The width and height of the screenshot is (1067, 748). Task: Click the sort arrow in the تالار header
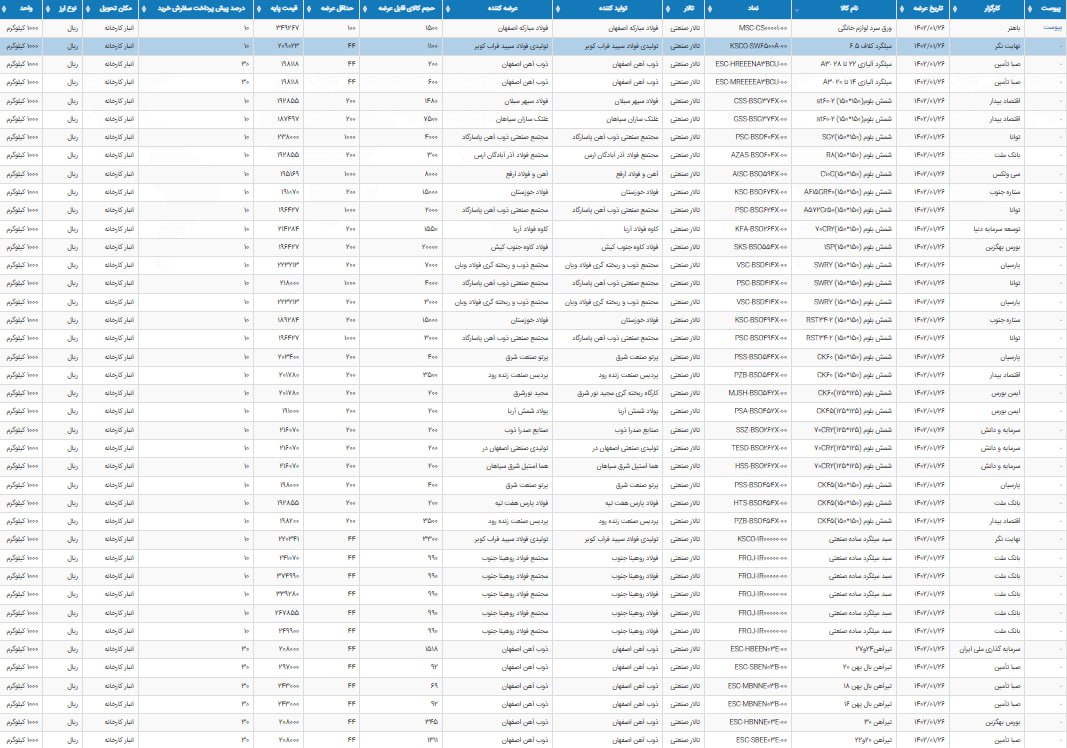pyautogui.click(x=668, y=9)
